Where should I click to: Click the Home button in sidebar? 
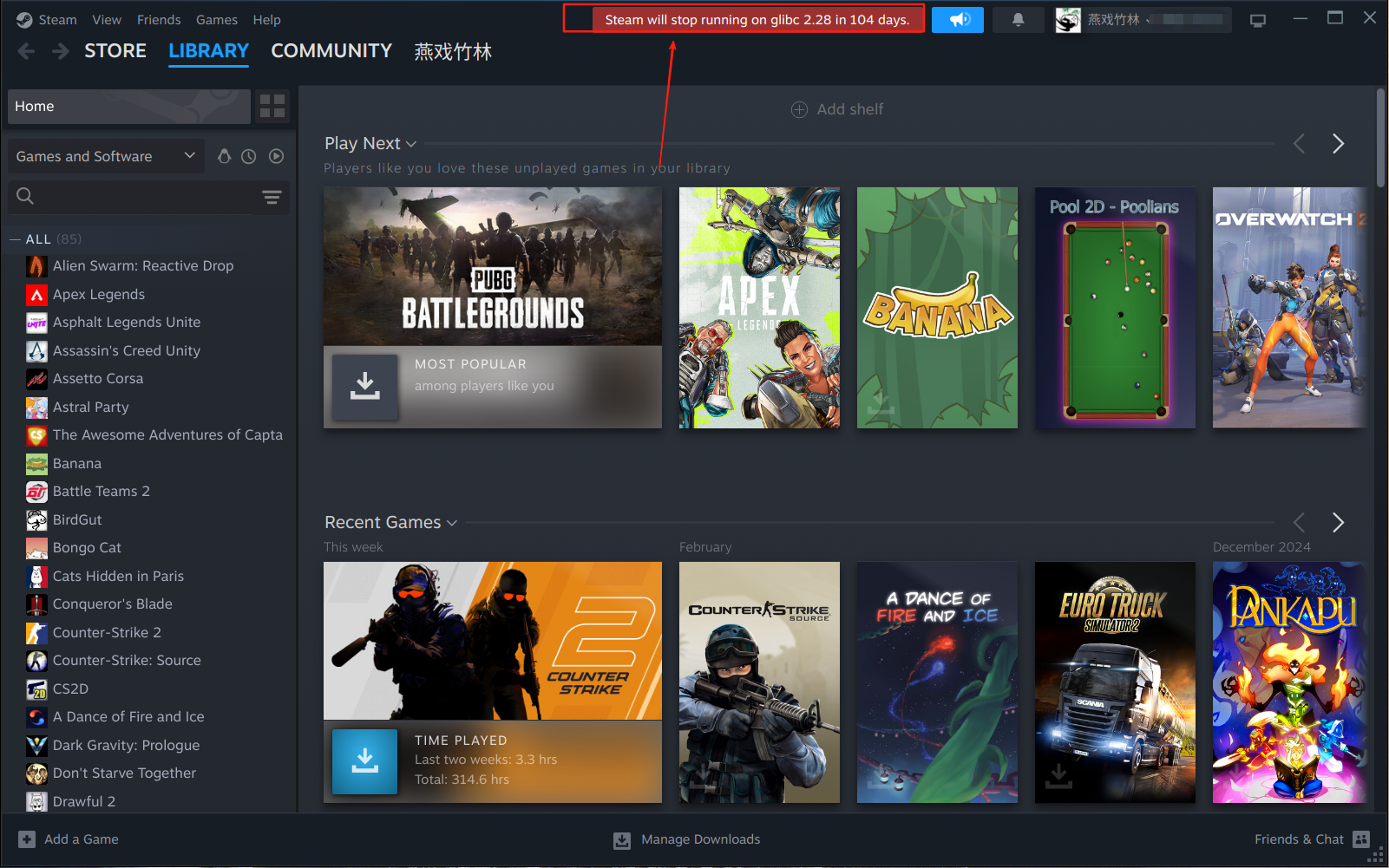point(129,106)
